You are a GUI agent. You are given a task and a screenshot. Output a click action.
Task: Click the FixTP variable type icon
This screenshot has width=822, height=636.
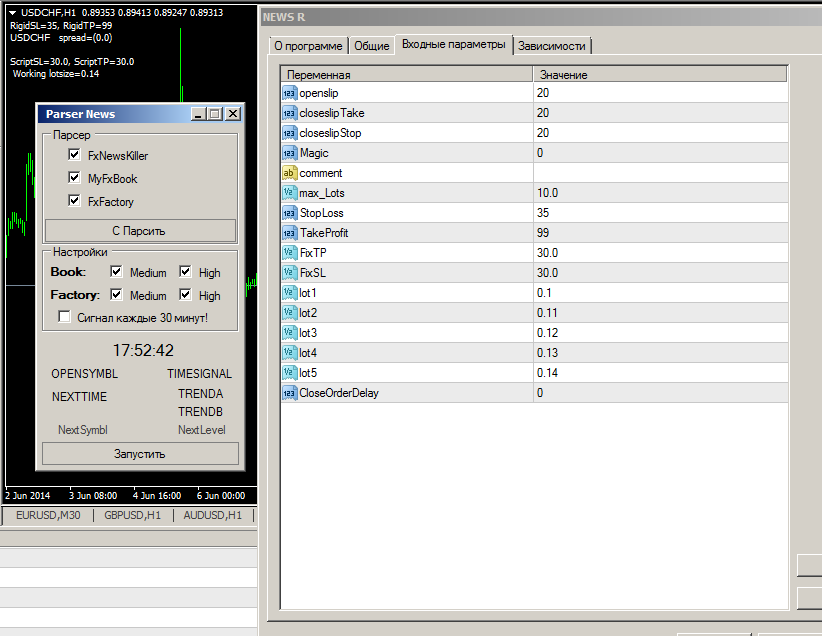pos(289,253)
